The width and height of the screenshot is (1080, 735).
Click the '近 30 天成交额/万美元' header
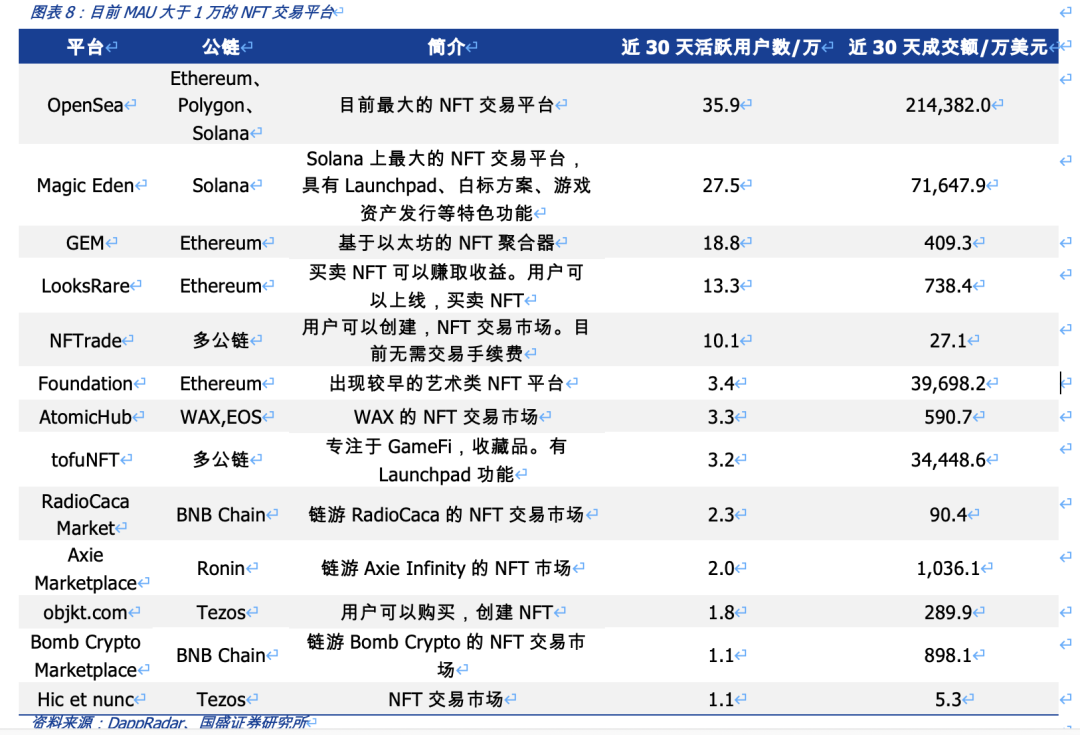[x=948, y=47]
